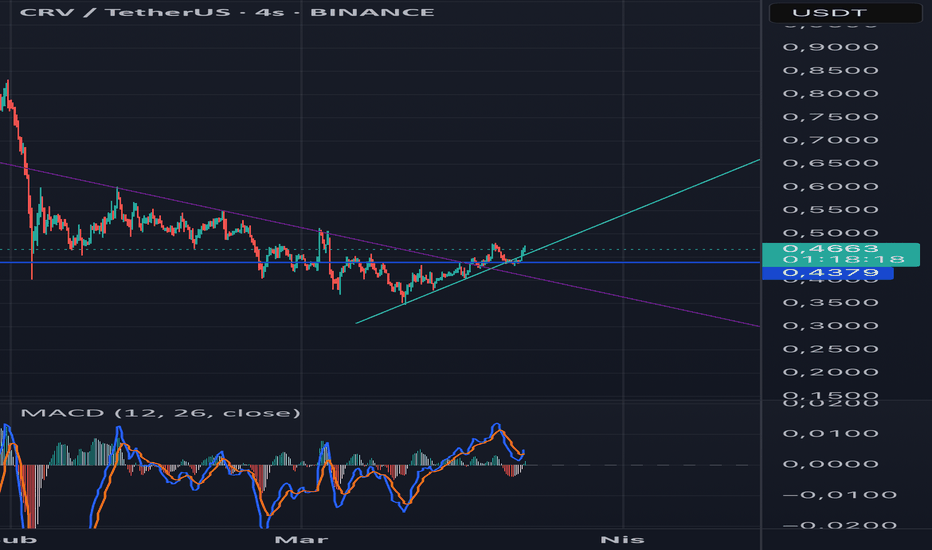The image size is (932, 550).
Task: Open the USDT currency selector
Action: click(845, 12)
